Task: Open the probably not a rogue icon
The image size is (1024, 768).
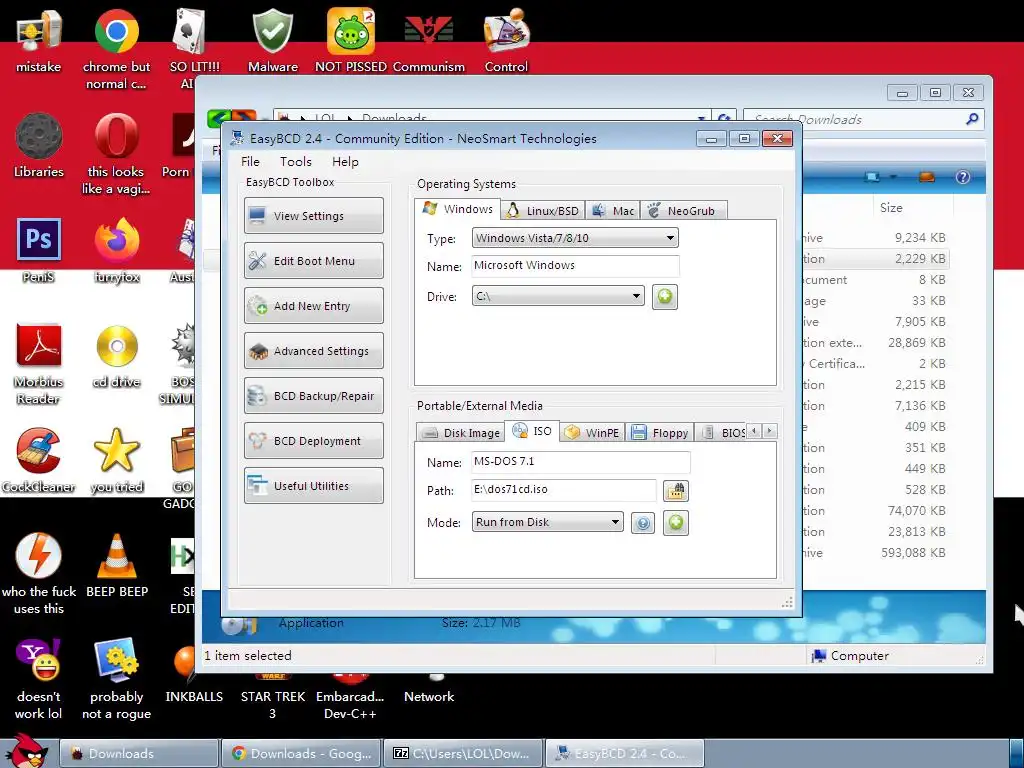Action: (116, 679)
